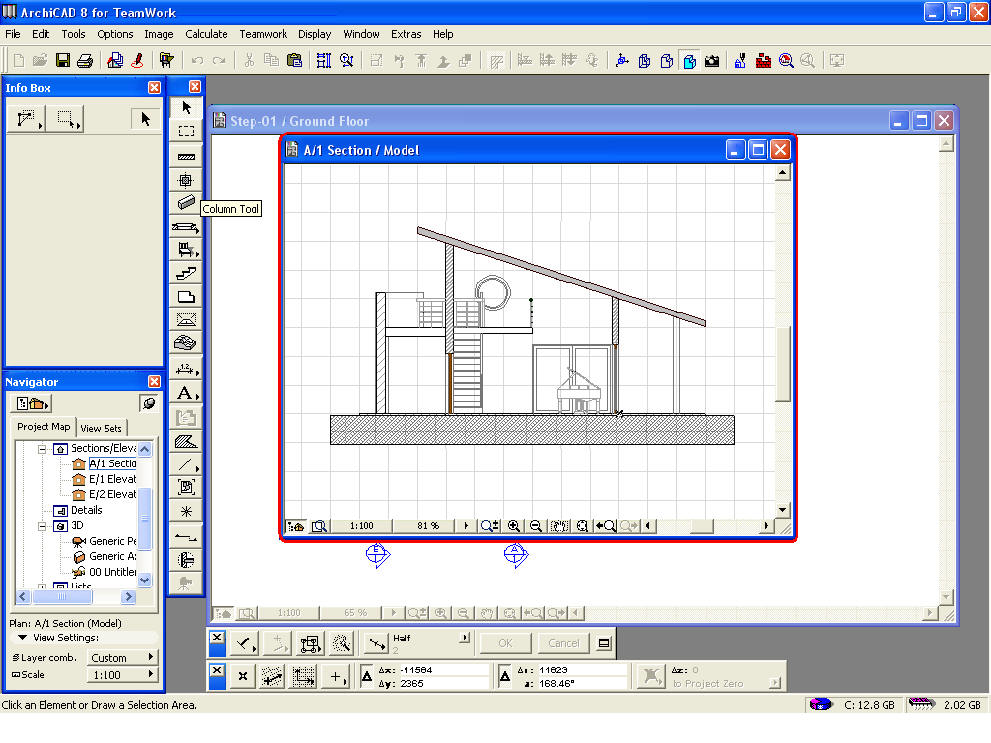Toggle the delta r/a relative coordinates button
The image size is (991, 743).
[504, 677]
